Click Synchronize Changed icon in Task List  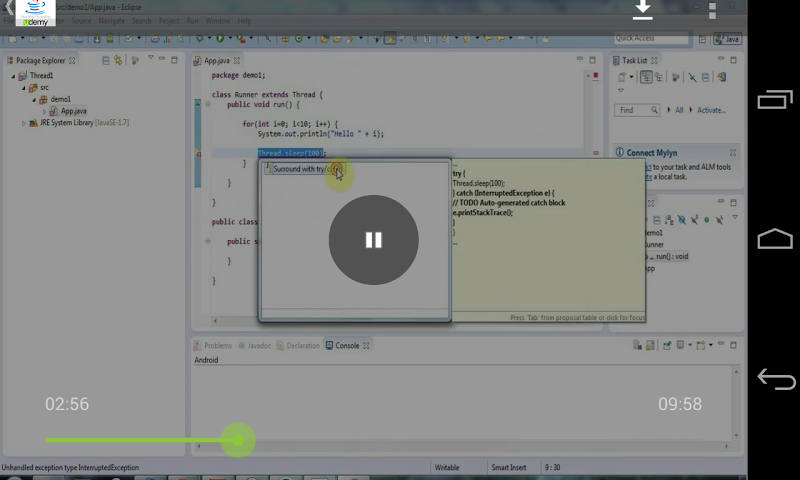[721, 77]
